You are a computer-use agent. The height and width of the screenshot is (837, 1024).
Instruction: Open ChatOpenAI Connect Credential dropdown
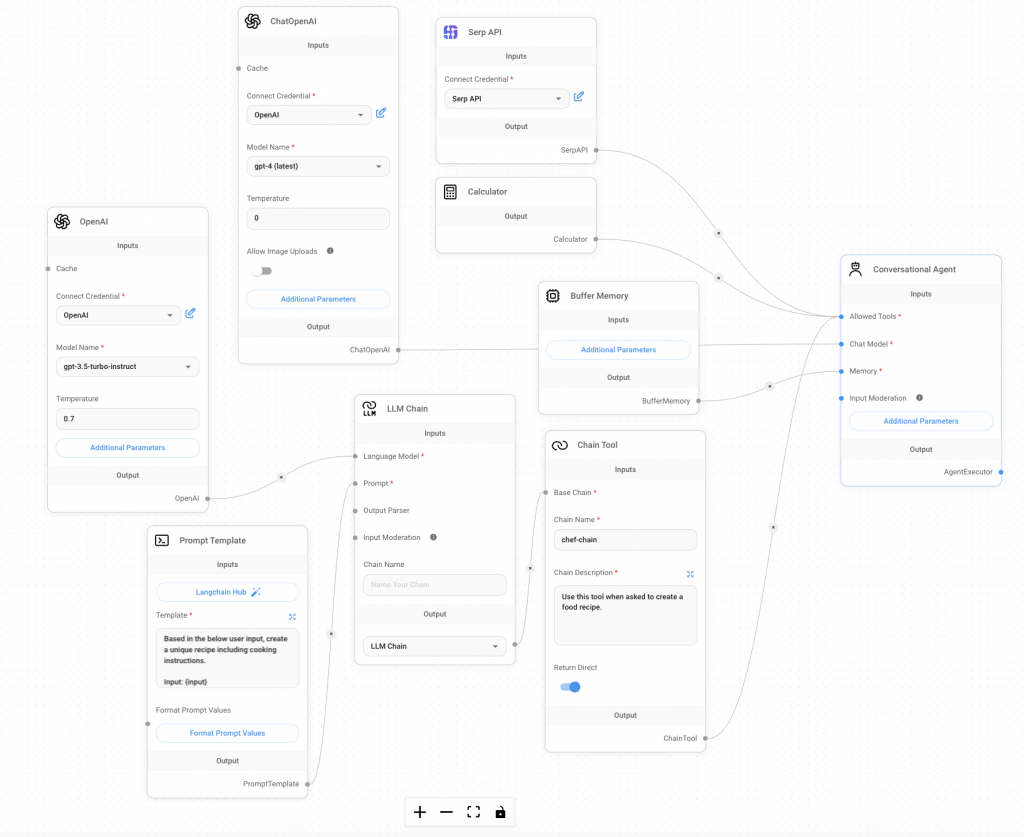pyautogui.click(x=309, y=115)
